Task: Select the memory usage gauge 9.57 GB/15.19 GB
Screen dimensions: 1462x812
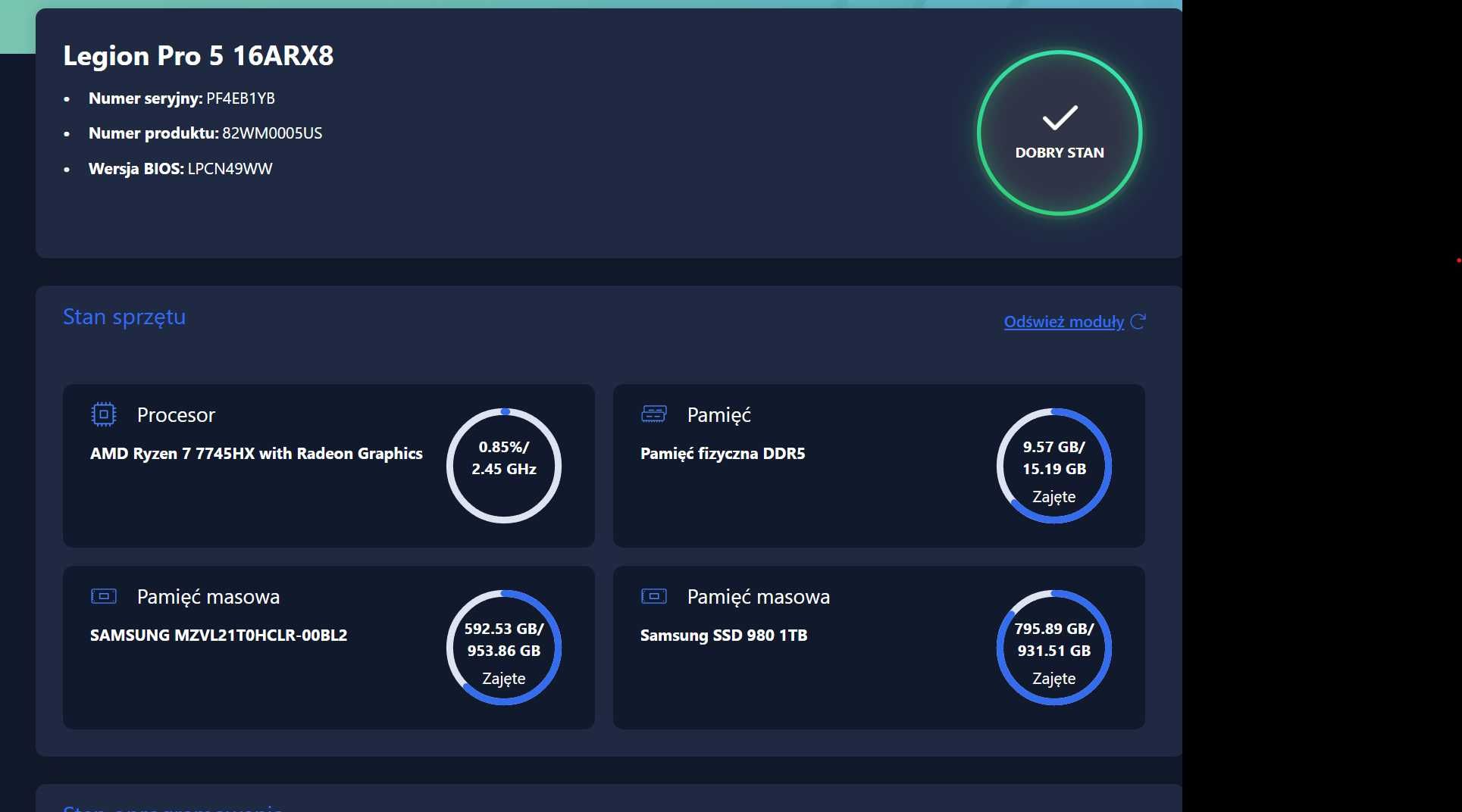Action: point(1054,465)
